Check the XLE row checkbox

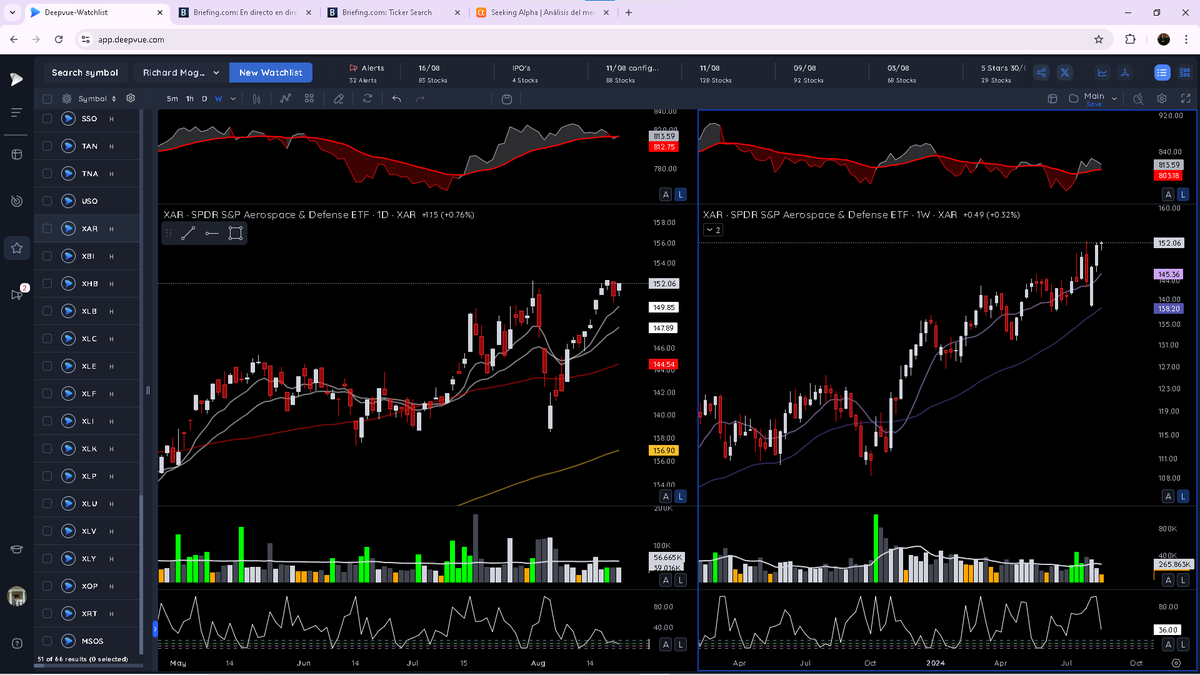pyautogui.click(x=47, y=366)
